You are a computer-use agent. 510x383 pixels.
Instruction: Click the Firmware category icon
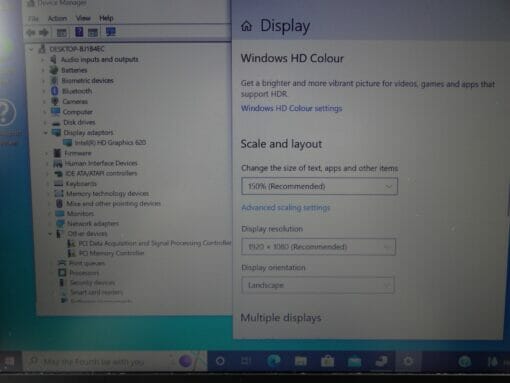coord(57,153)
